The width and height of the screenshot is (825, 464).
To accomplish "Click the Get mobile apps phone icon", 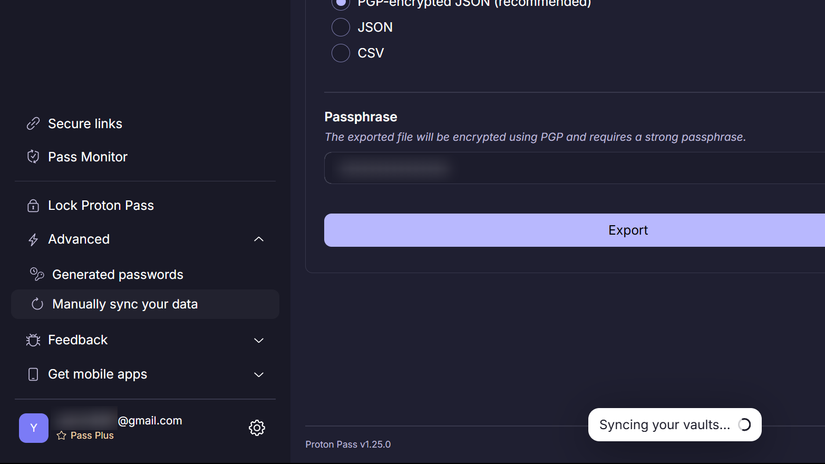I will 33,374.
